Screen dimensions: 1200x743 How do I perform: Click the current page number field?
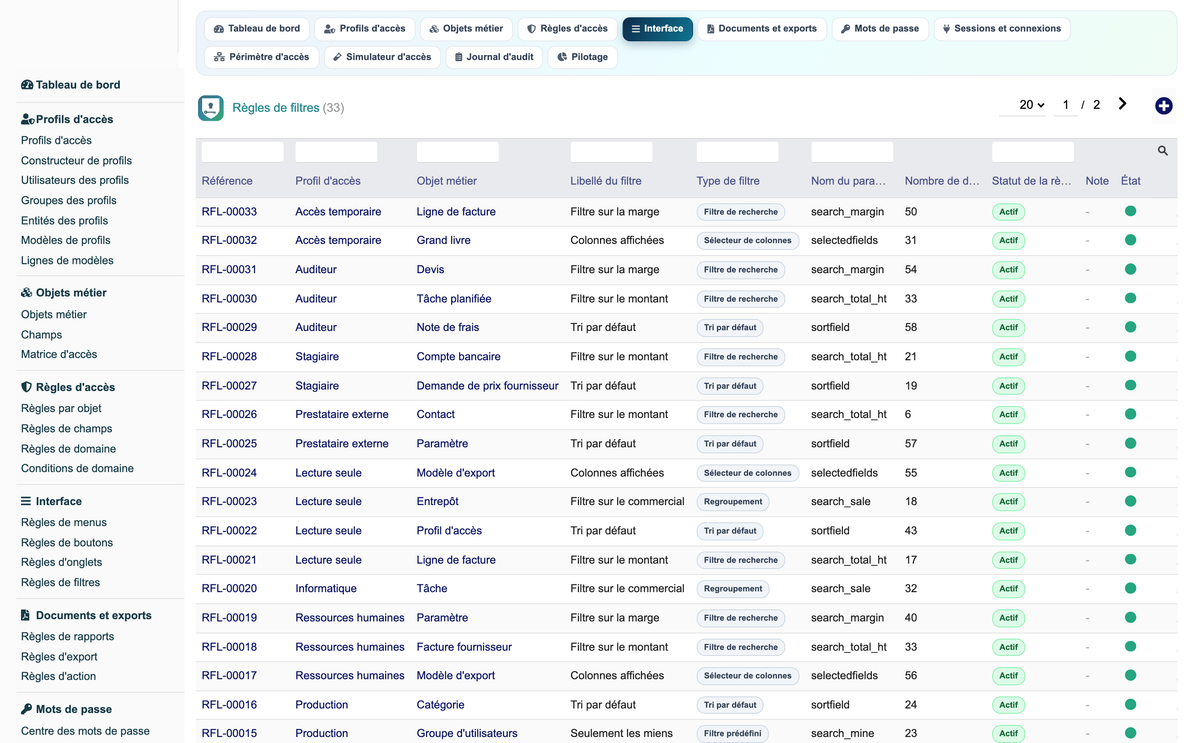1066,105
